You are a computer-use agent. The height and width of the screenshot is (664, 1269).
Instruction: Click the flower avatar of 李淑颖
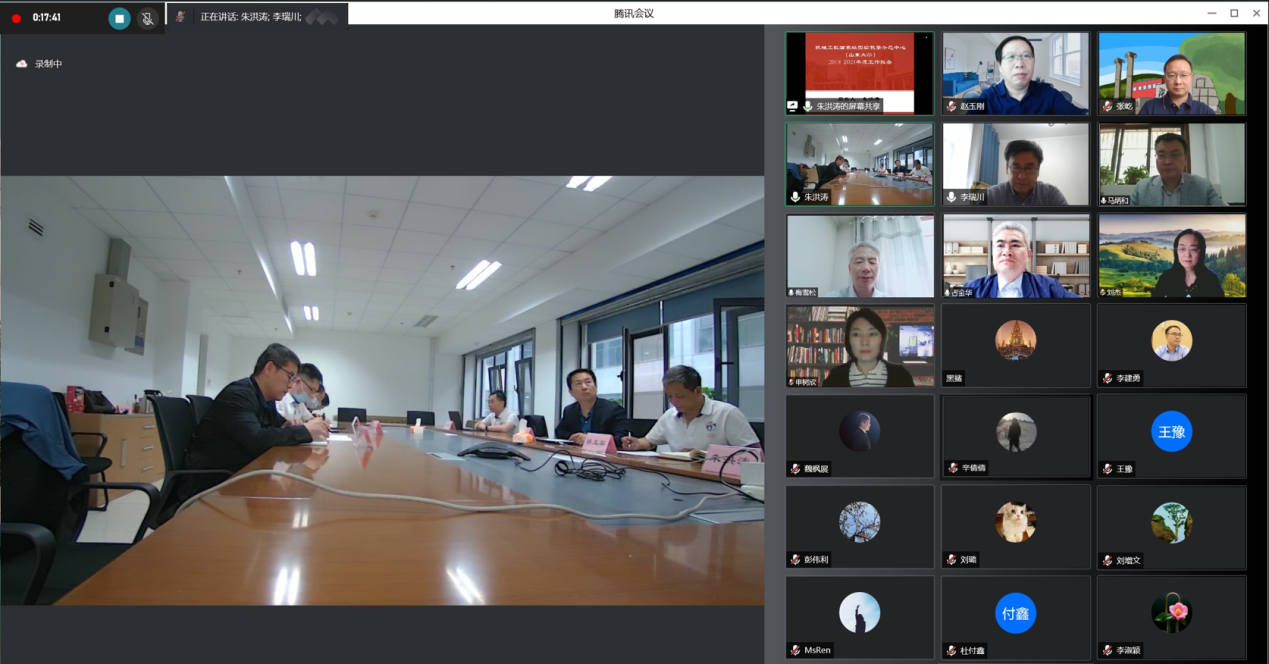coord(1171,613)
